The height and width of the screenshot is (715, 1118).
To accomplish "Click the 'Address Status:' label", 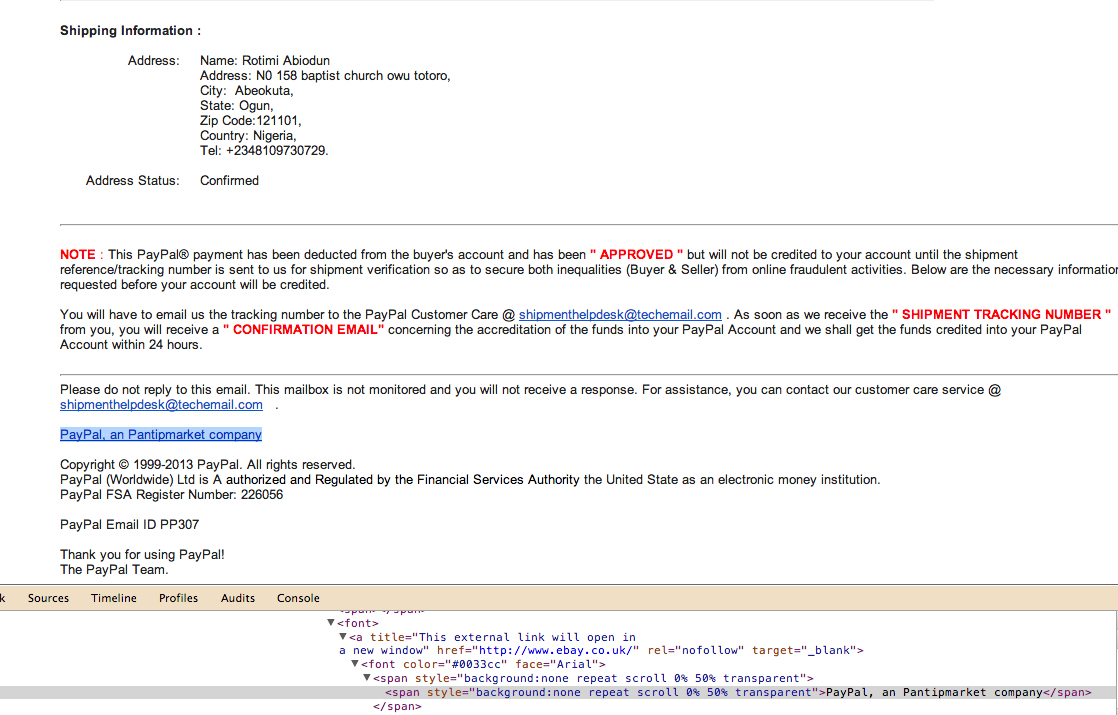I will (133, 181).
